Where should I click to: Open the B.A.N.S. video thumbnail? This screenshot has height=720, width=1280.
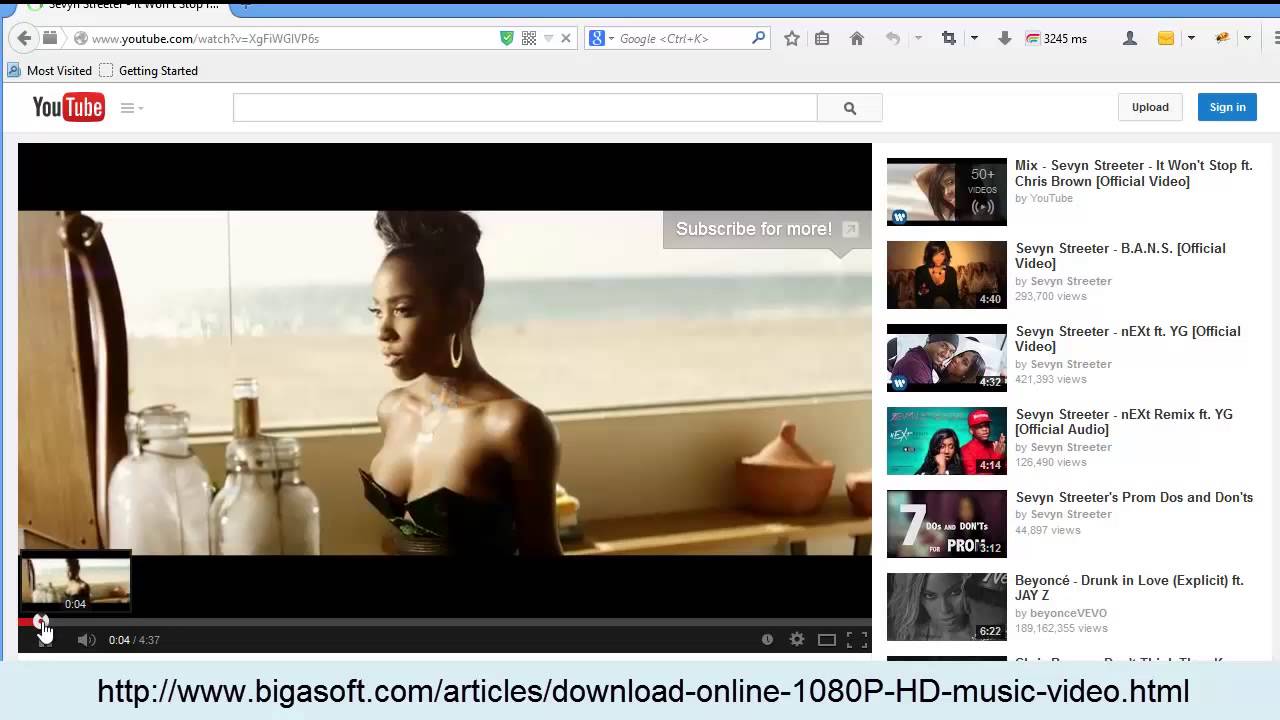(947, 275)
